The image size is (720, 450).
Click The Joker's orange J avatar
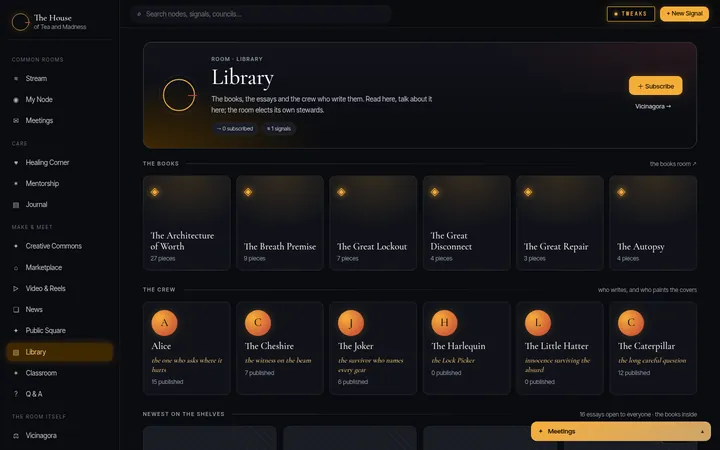(x=351, y=323)
